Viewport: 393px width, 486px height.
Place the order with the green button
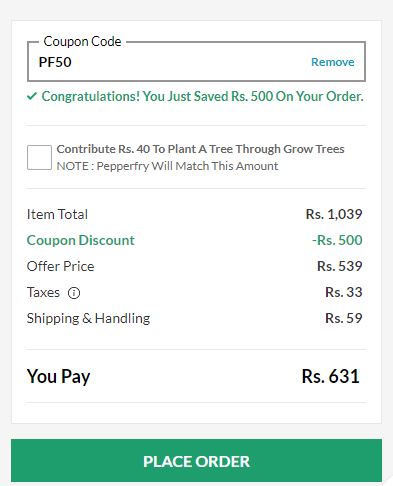[196, 461]
